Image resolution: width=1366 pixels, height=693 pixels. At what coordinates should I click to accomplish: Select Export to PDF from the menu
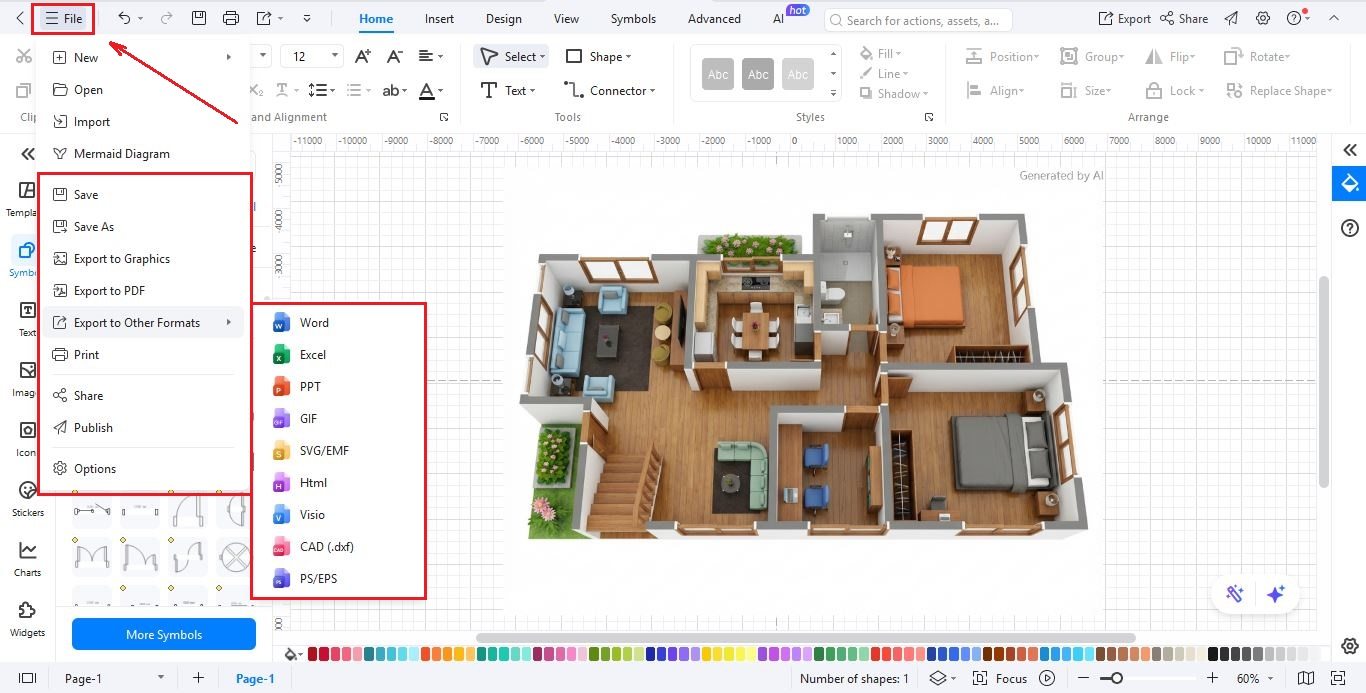110,290
